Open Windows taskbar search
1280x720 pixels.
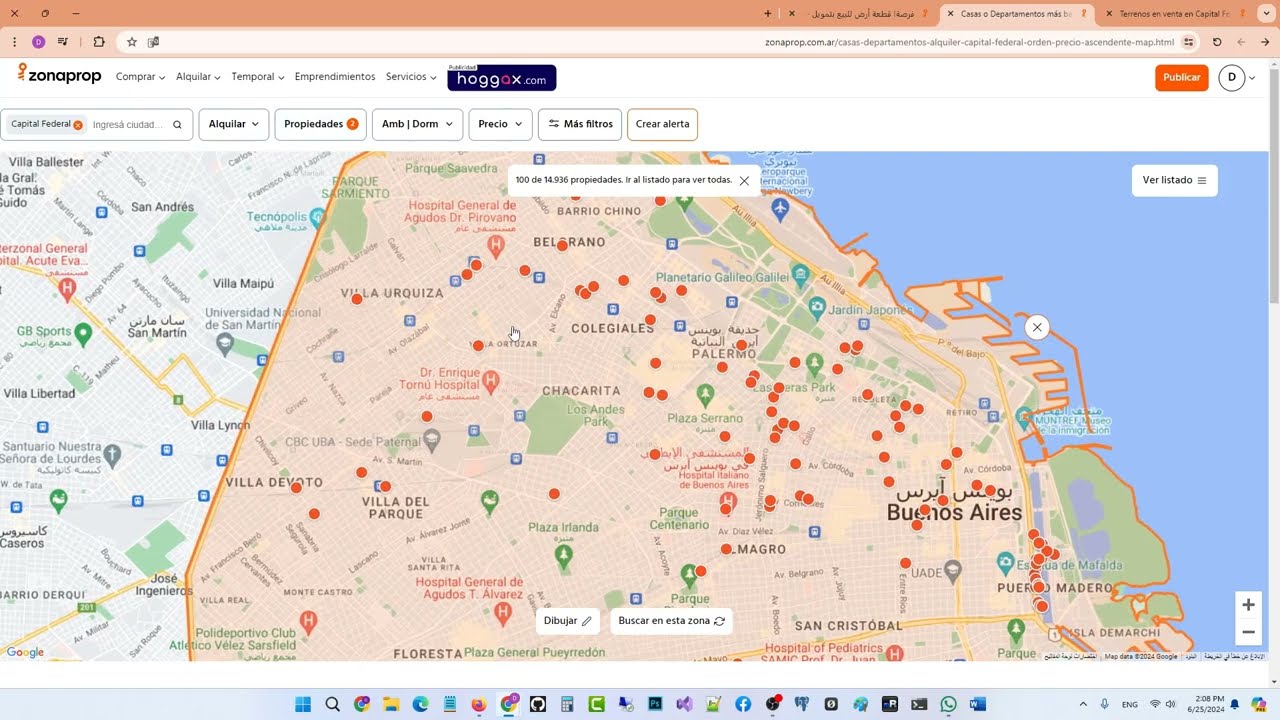[x=332, y=704]
